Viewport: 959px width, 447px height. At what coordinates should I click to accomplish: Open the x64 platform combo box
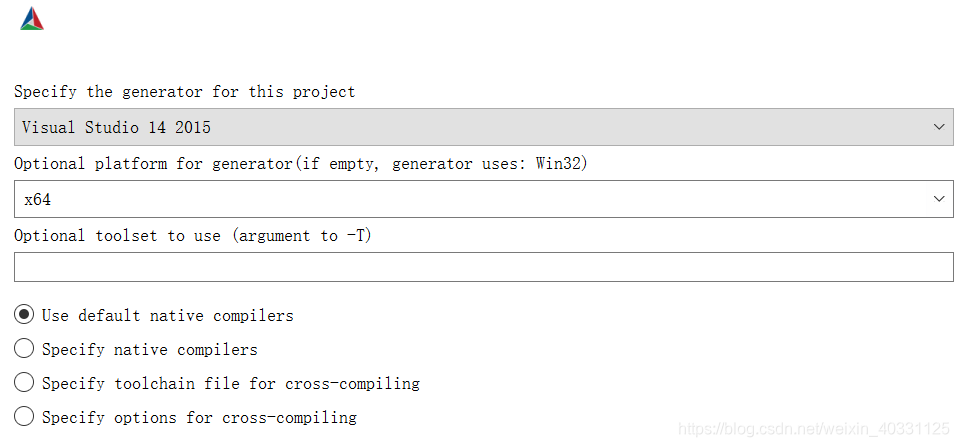tap(483, 199)
